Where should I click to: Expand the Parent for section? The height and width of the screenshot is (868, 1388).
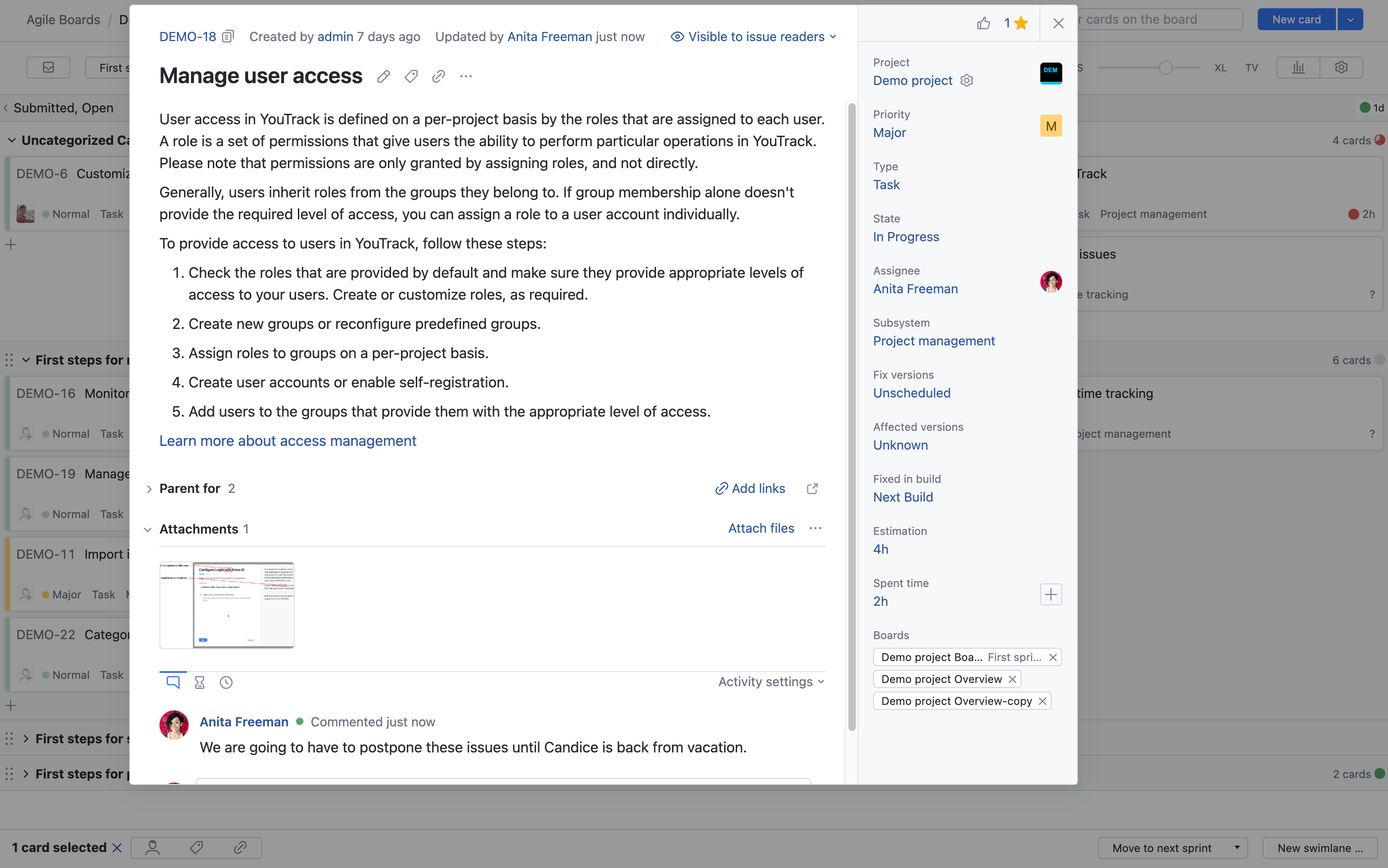click(x=148, y=488)
